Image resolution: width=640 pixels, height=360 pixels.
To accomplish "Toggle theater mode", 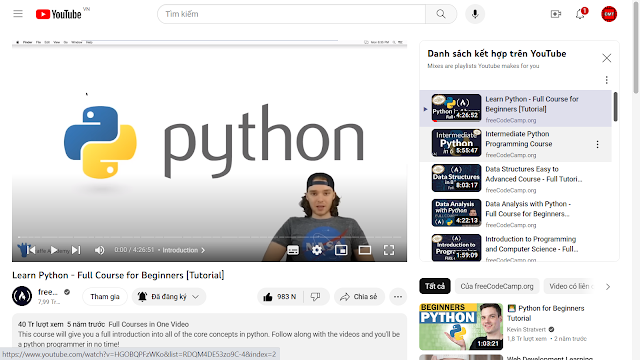I will (x=365, y=250).
